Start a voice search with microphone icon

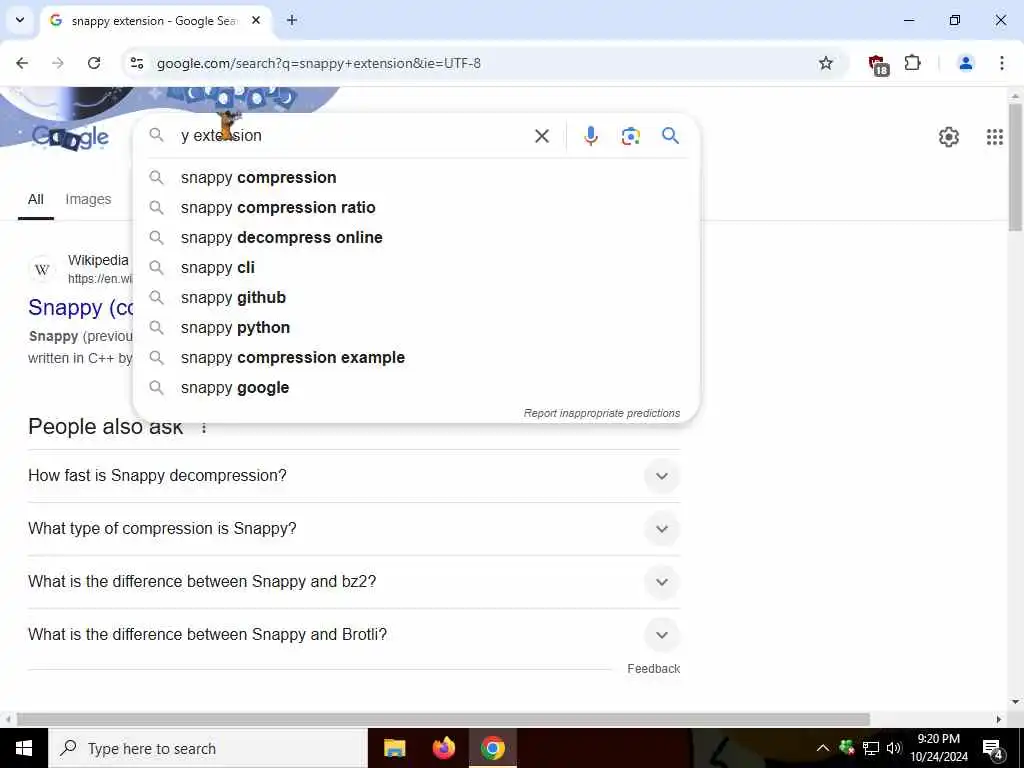coord(590,136)
